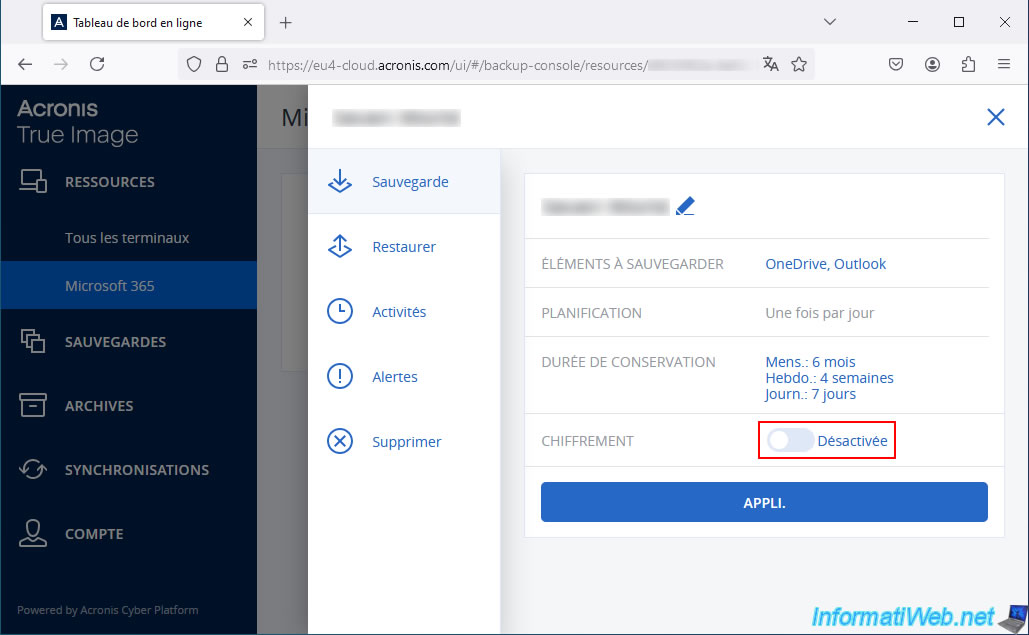The width and height of the screenshot is (1029, 635).
Task: Click the ARCHIVES box icon
Action: click(x=33, y=405)
